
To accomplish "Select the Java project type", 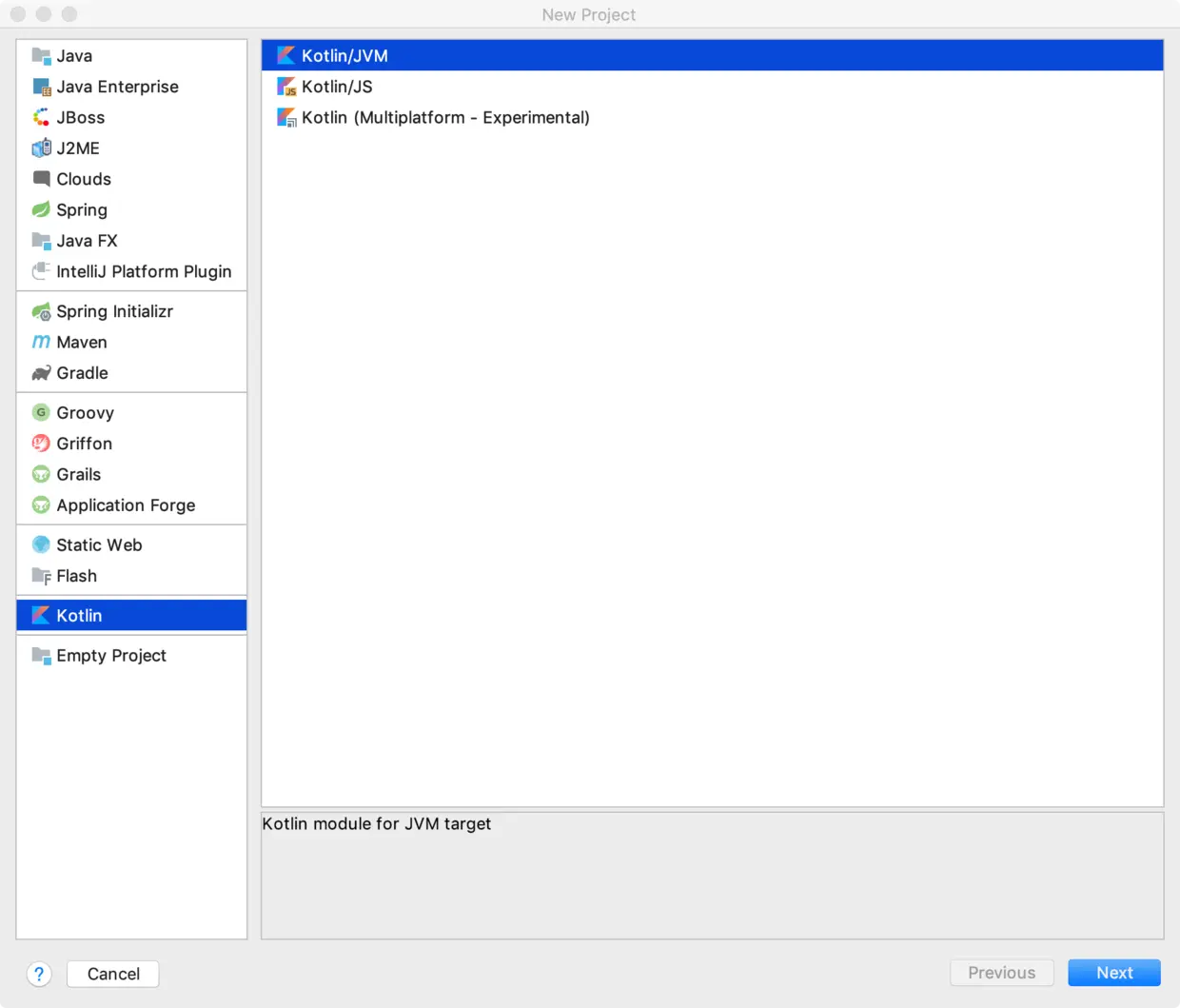I will pyautogui.click(x=131, y=56).
